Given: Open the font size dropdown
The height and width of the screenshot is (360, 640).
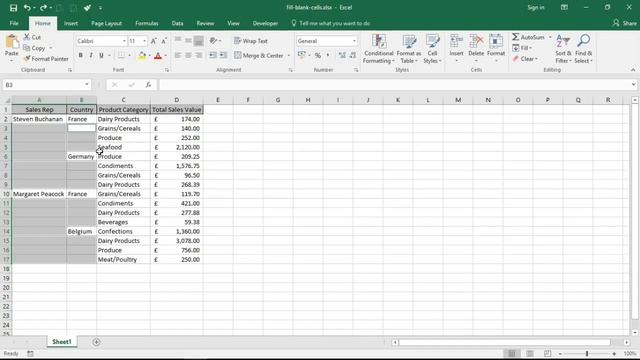Looking at the screenshot, I should 144,41.
